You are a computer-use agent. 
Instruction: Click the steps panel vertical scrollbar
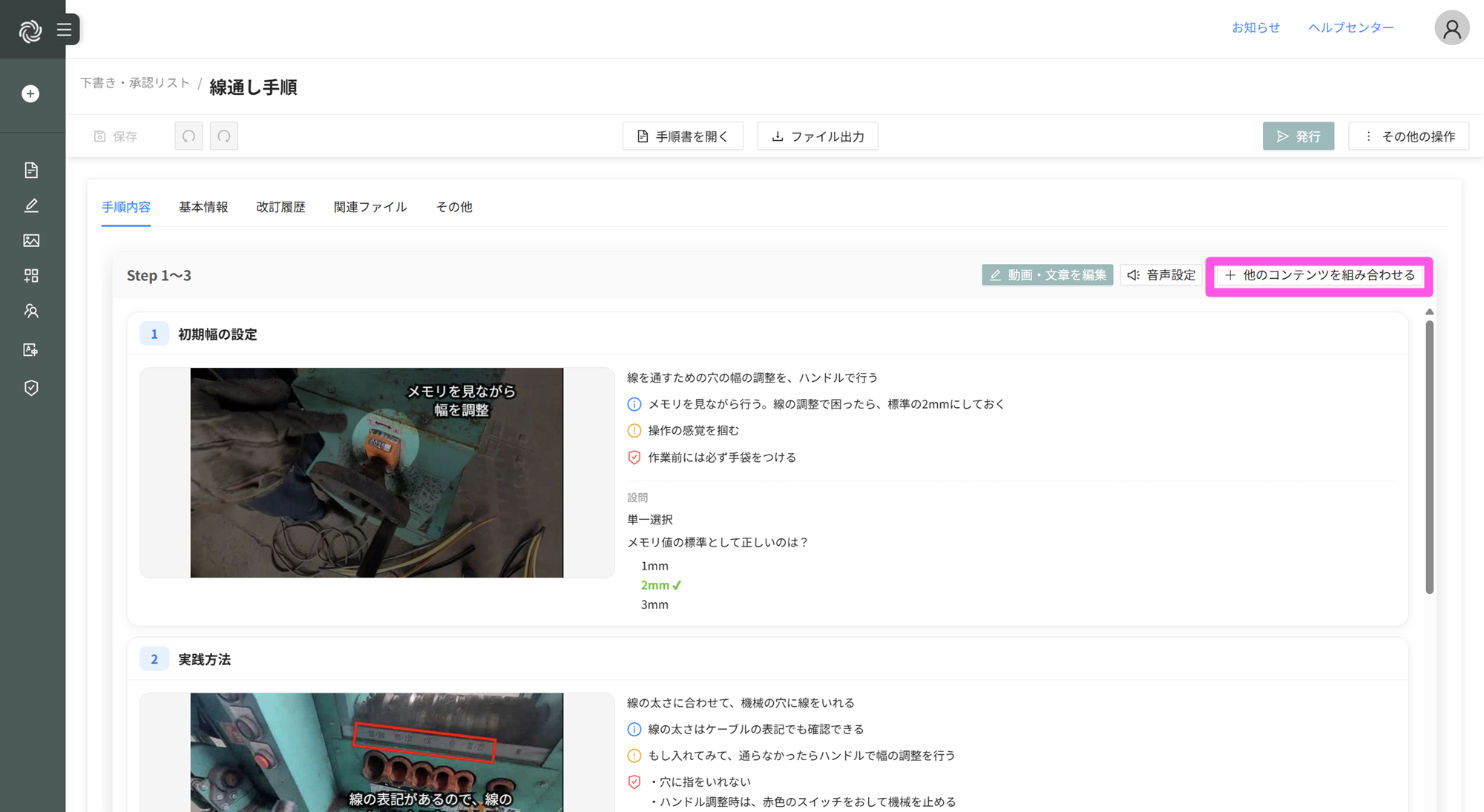(x=1429, y=456)
